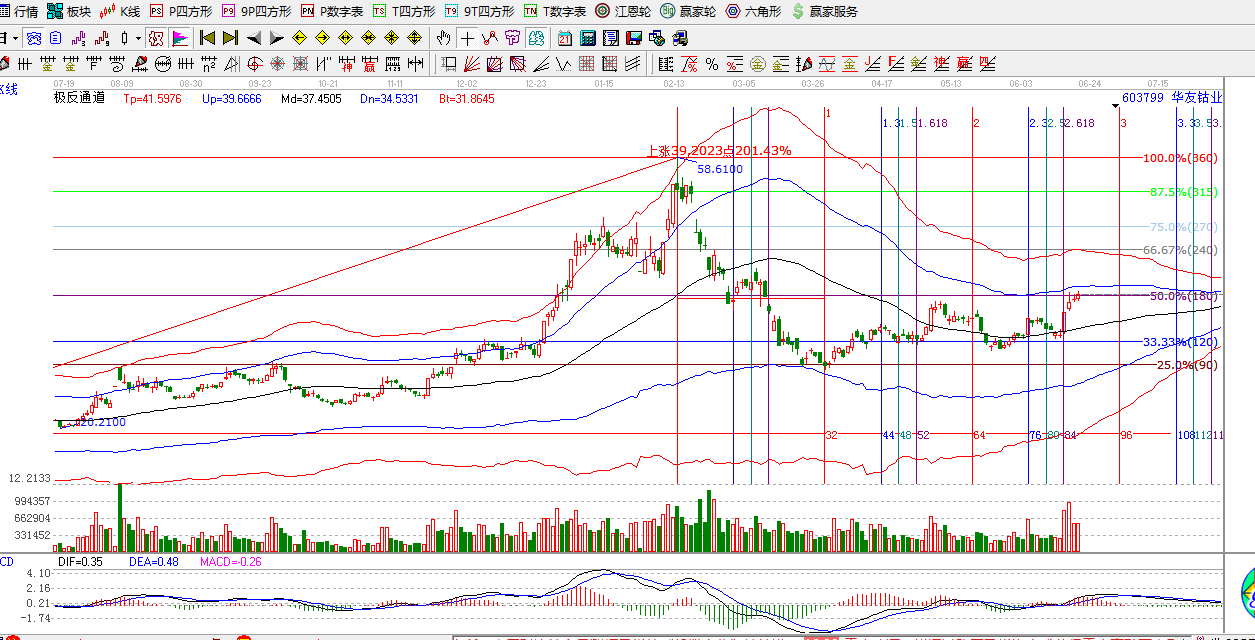The height and width of the screenshot is (640, 1255).
Task: Open the calculator icon
Action: tap(588, 39)
